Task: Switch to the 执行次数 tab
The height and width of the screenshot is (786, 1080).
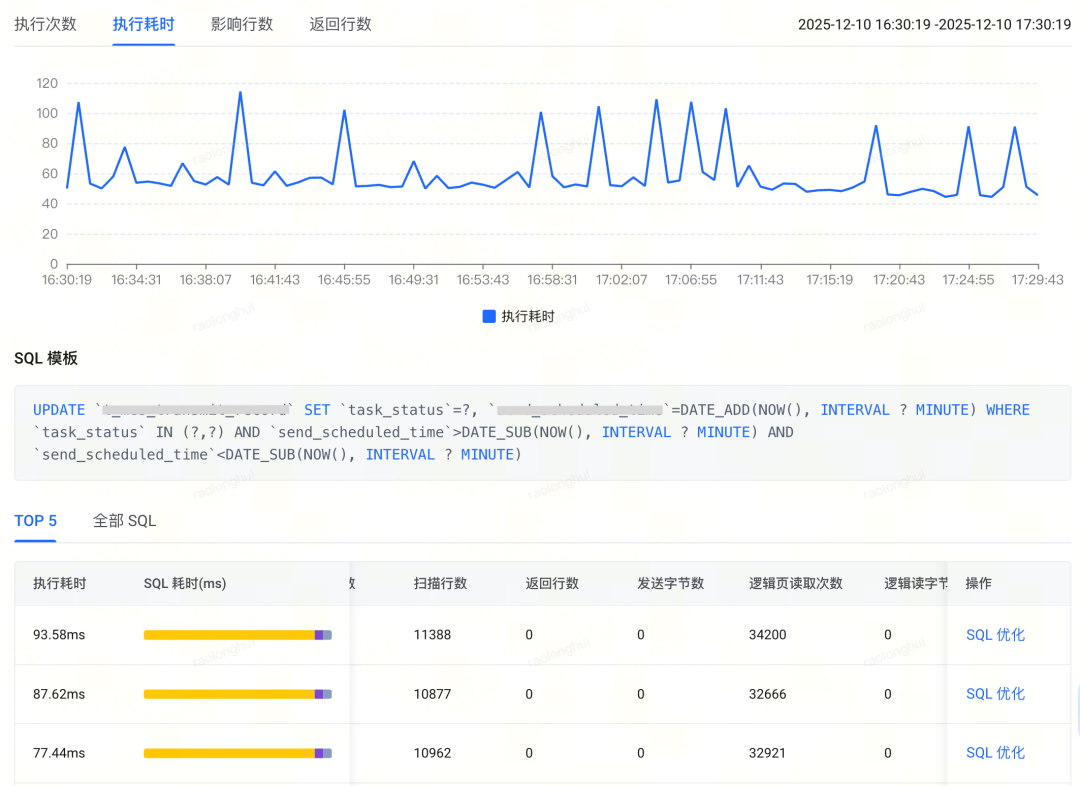Action: pos(45,24)
